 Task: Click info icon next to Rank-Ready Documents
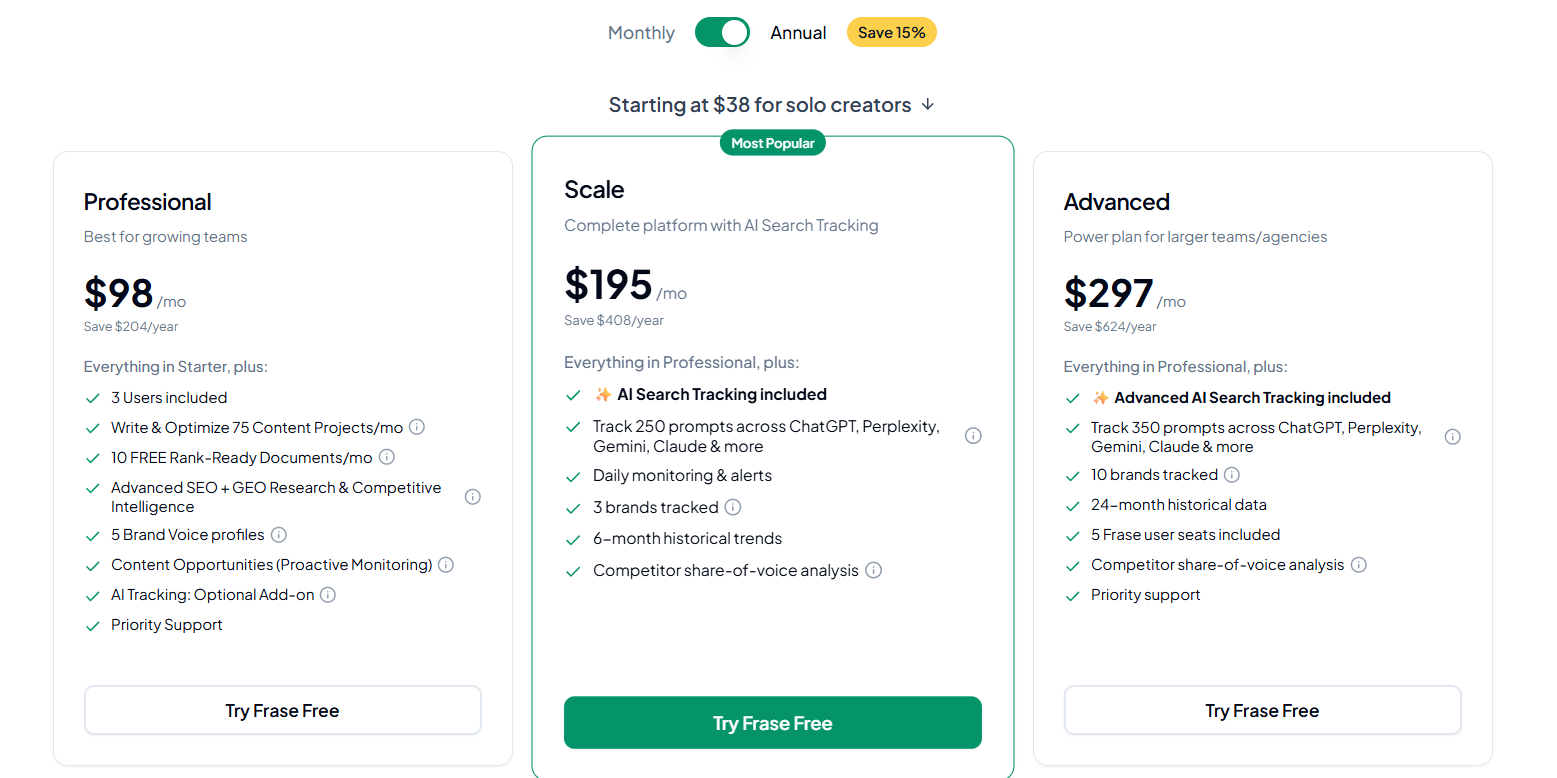click(386, 457)
